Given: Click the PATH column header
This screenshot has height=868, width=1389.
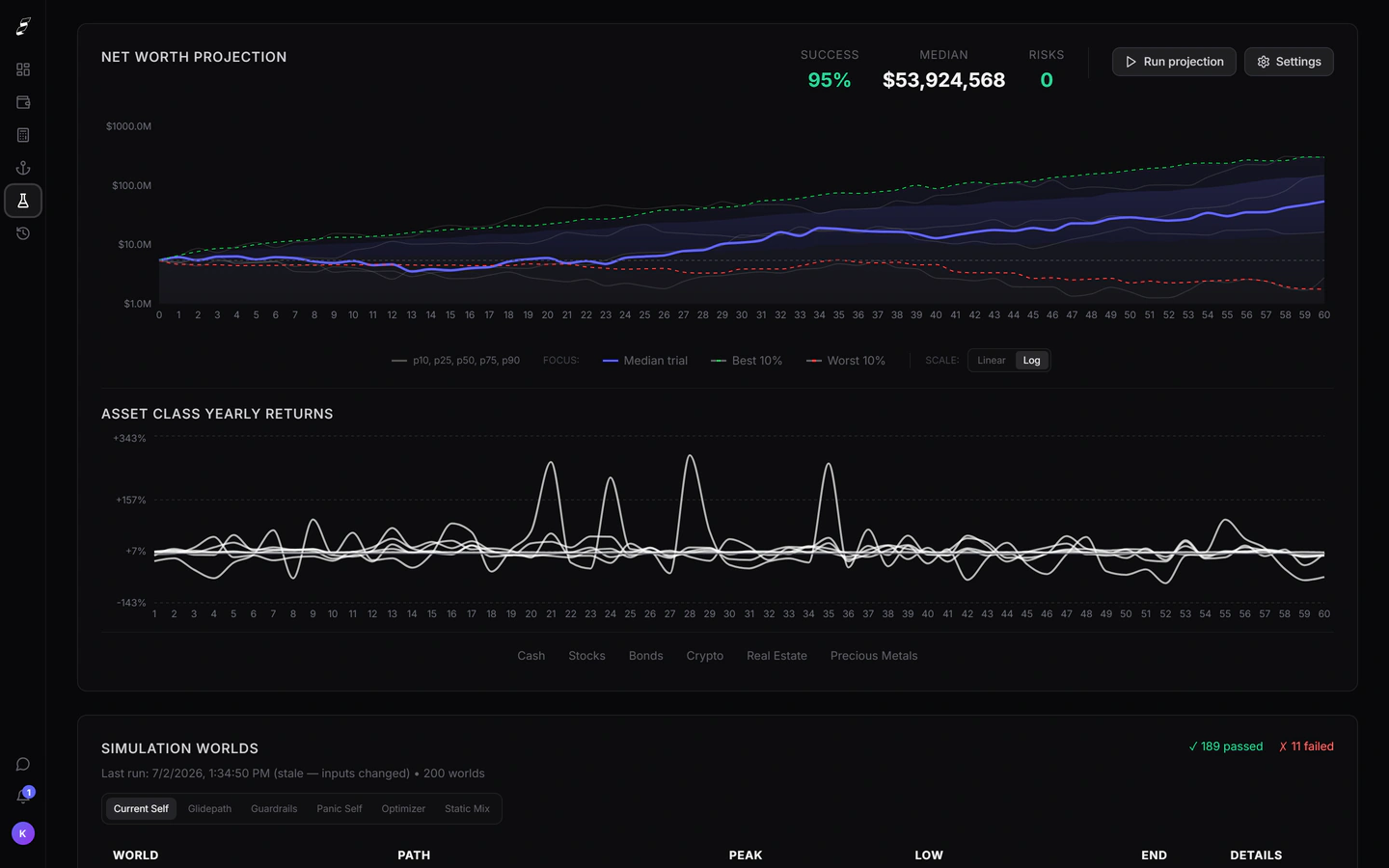Looking at the screenshot, I should point(414,855).
